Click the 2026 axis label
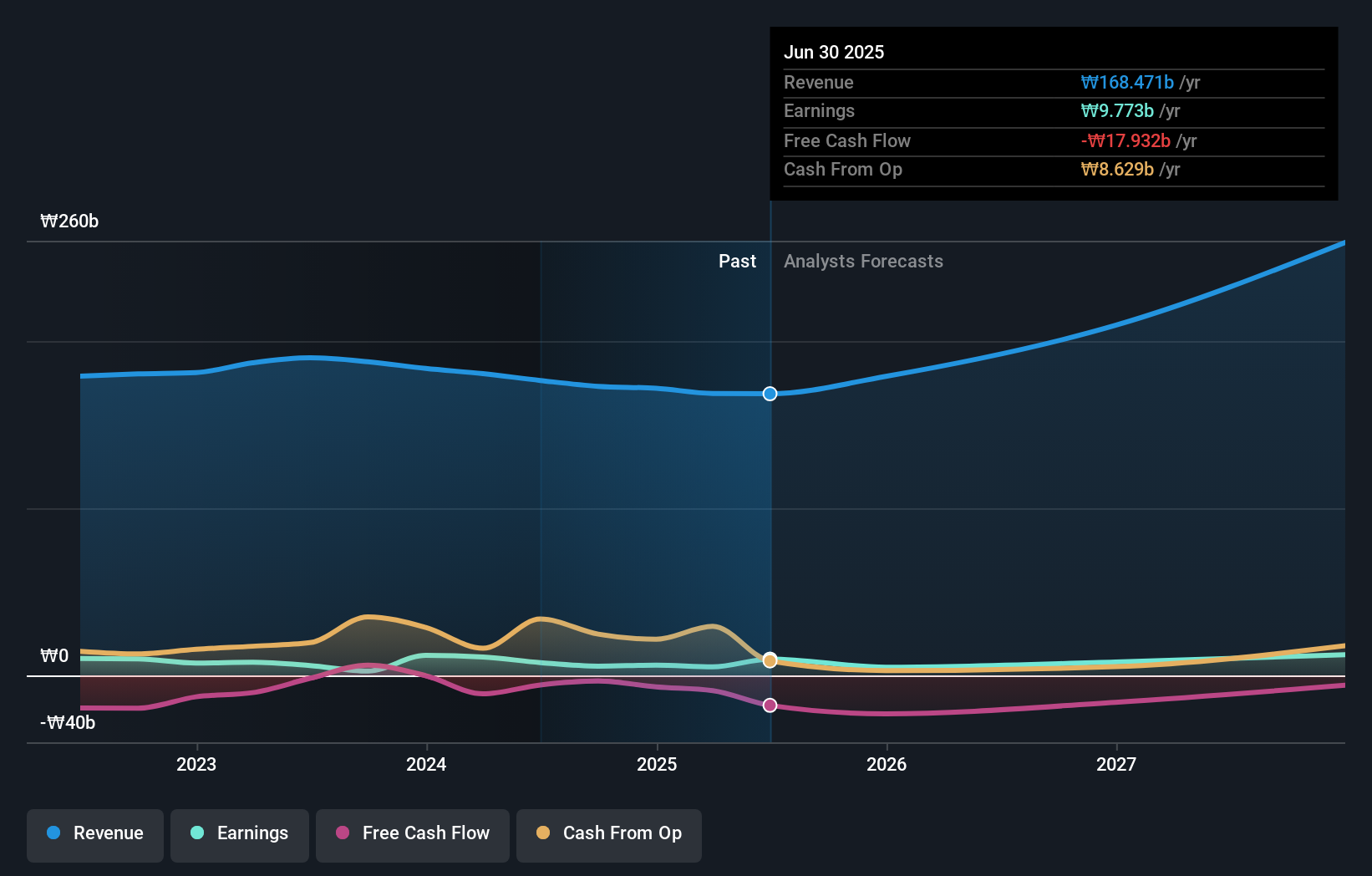This screenshot has width=1372, height=876. [x=887, y=764]
